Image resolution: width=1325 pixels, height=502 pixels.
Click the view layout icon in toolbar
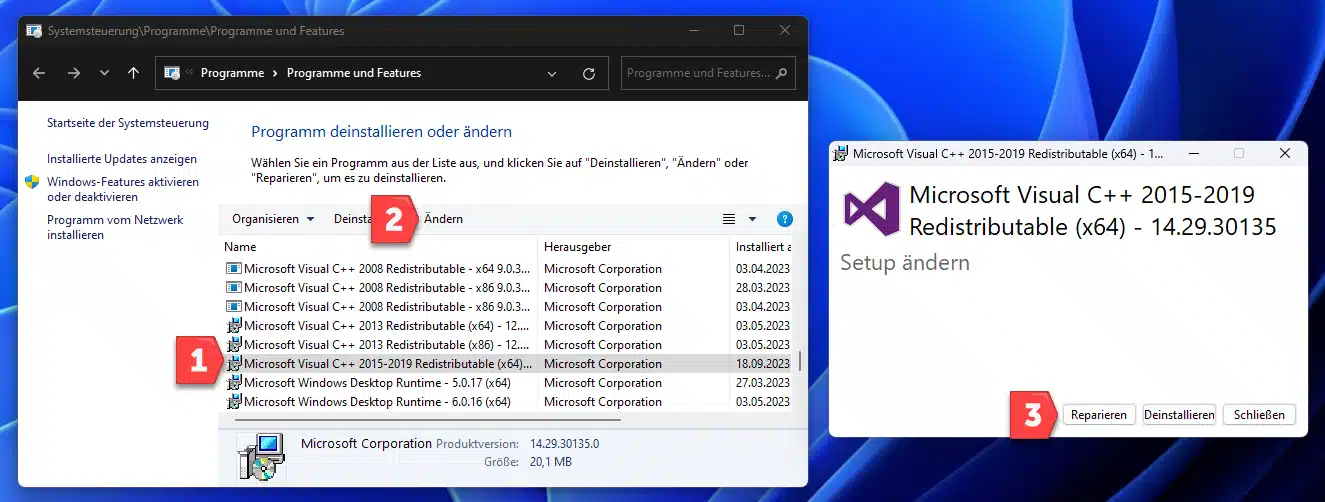(729, 219)
